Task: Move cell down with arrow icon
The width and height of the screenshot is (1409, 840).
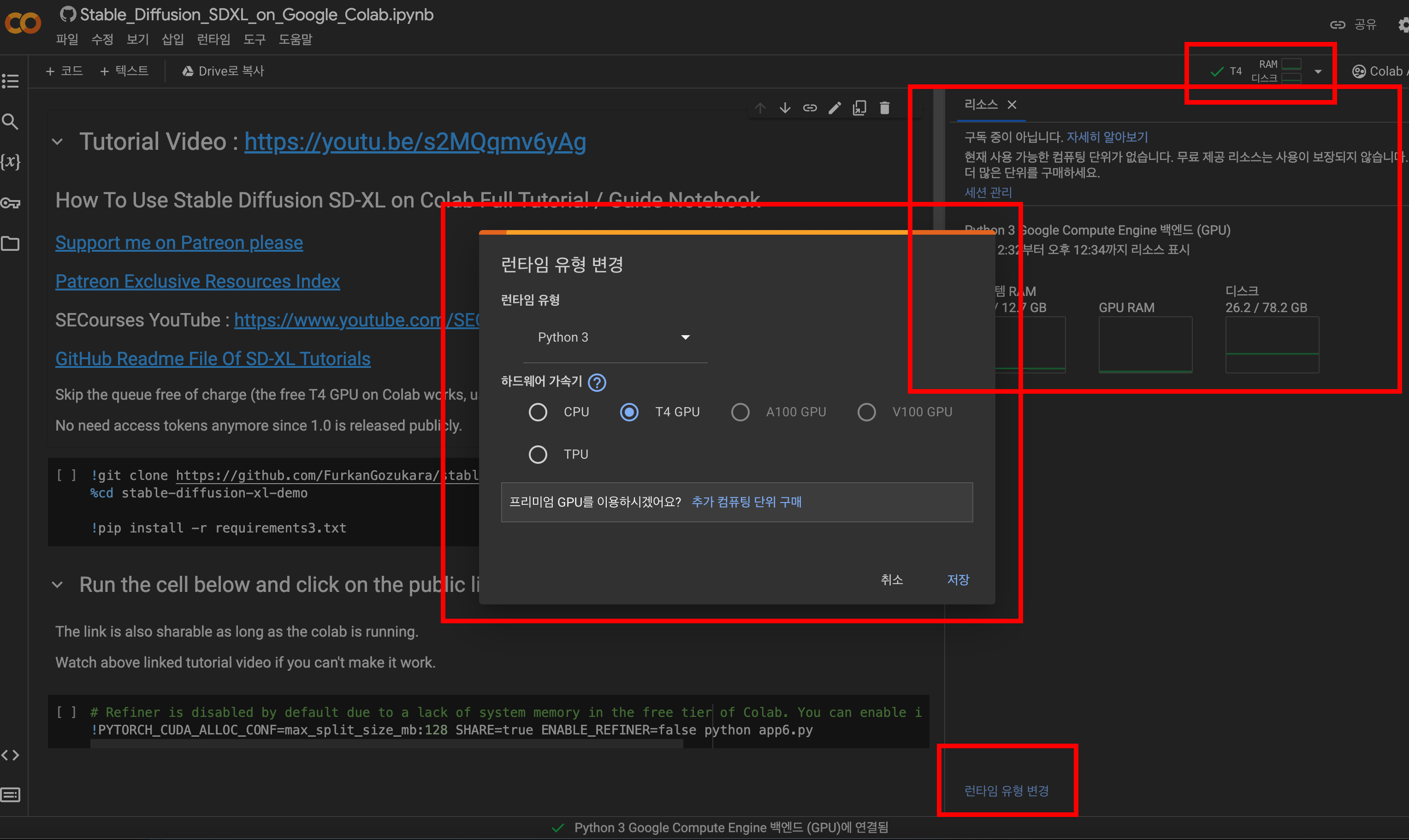Action: coord(785,107)
